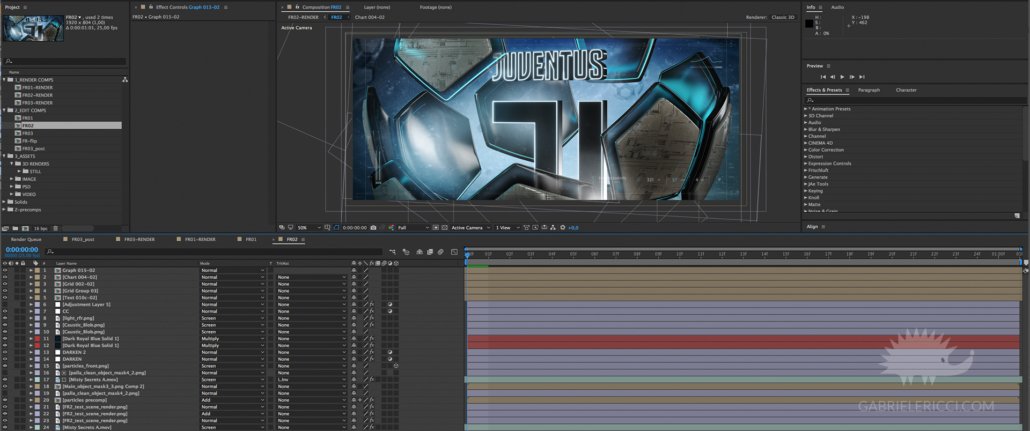Open the project flowchart icon

[125, 79]
